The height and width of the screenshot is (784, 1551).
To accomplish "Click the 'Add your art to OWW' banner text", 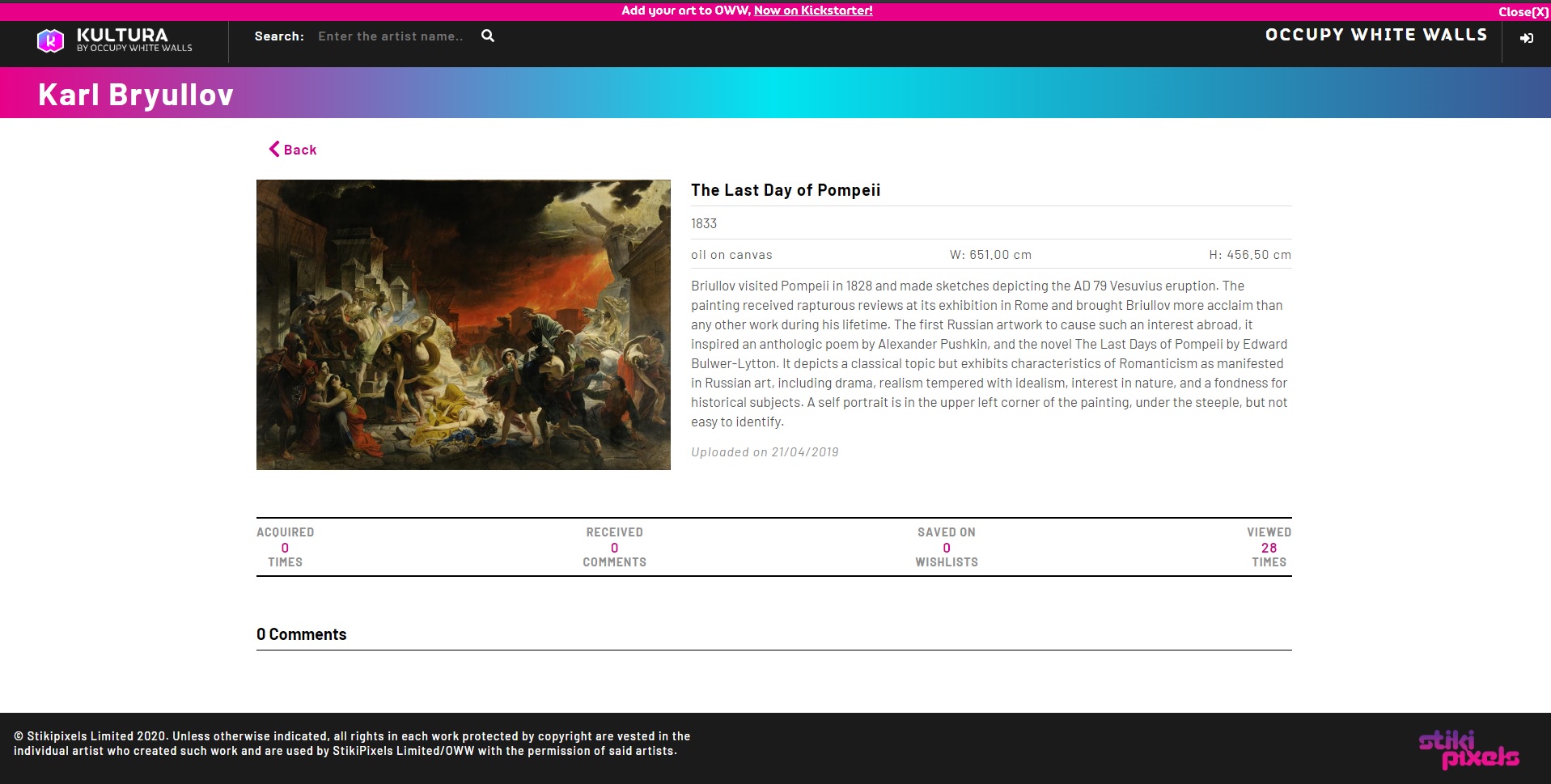I will (686, 11).
